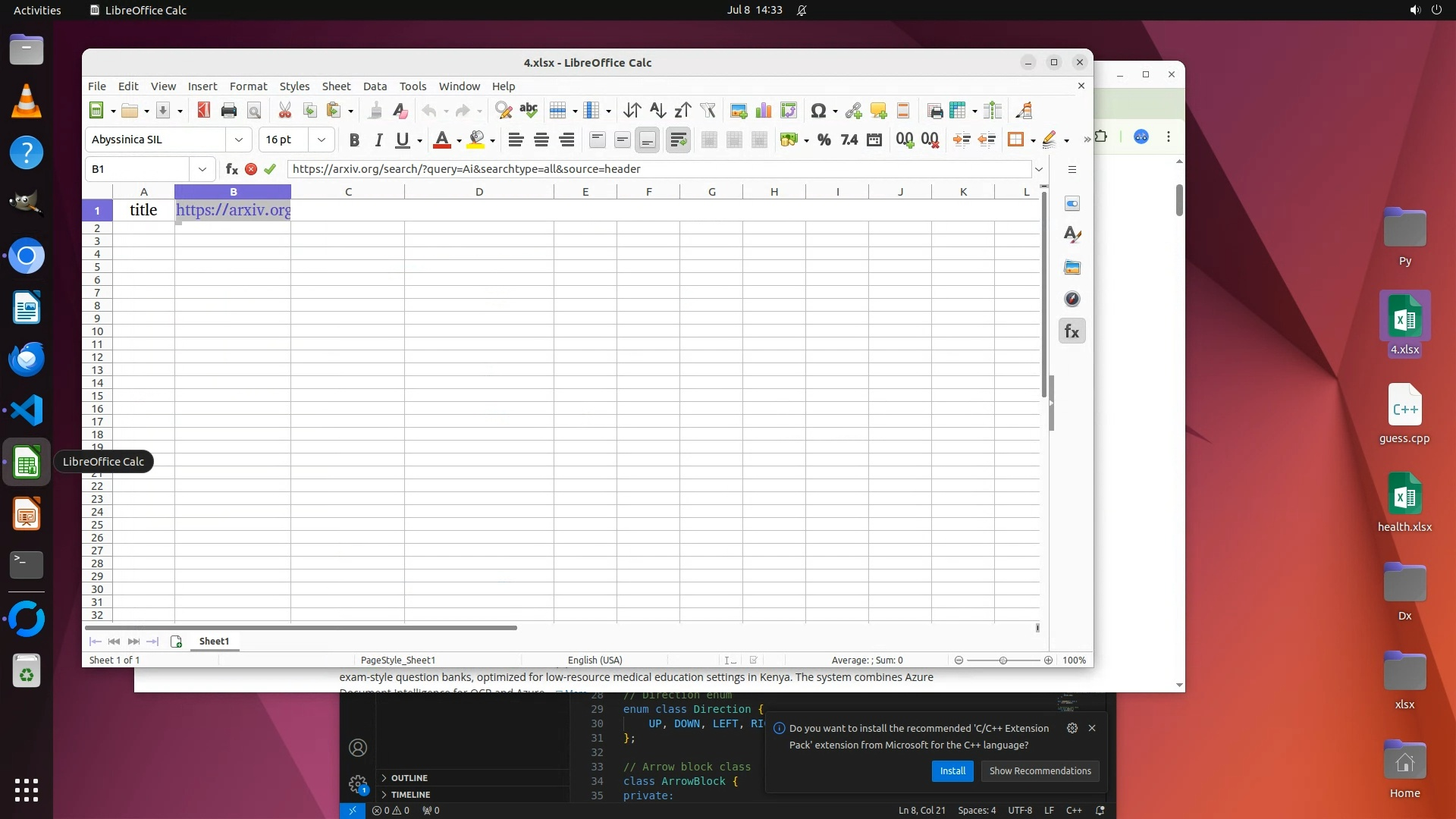Open the font size dropdown
1456x819 pixels.
321,140
